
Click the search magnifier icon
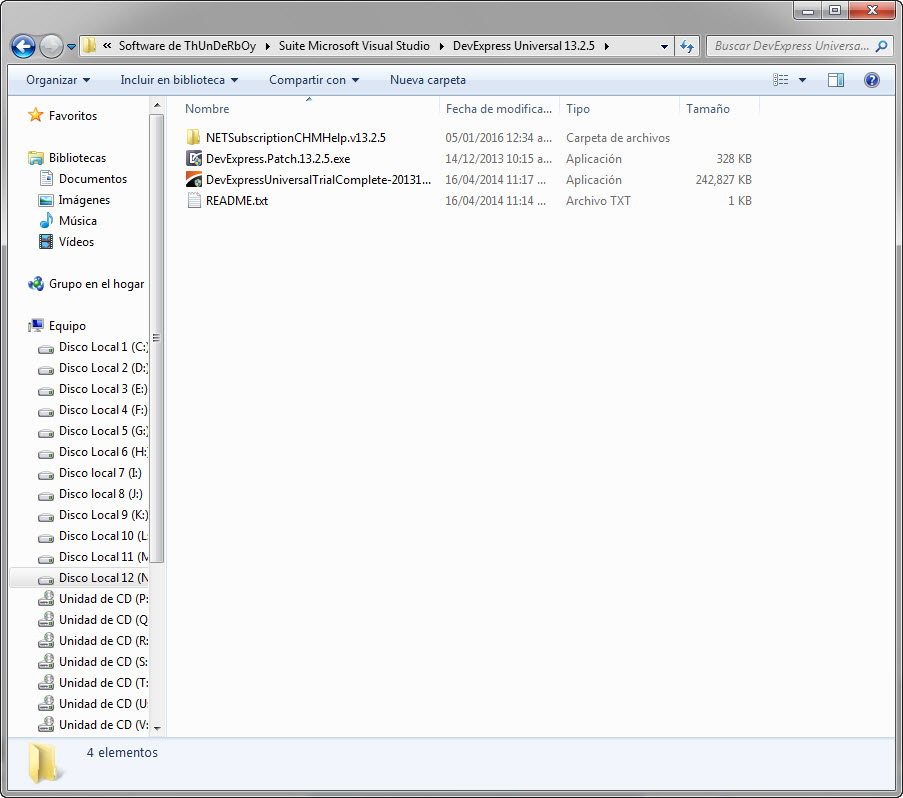click(x=881, y=46)
